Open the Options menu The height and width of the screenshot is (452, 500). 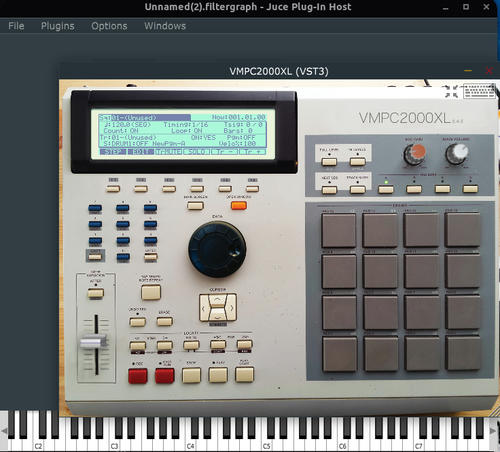109,26
